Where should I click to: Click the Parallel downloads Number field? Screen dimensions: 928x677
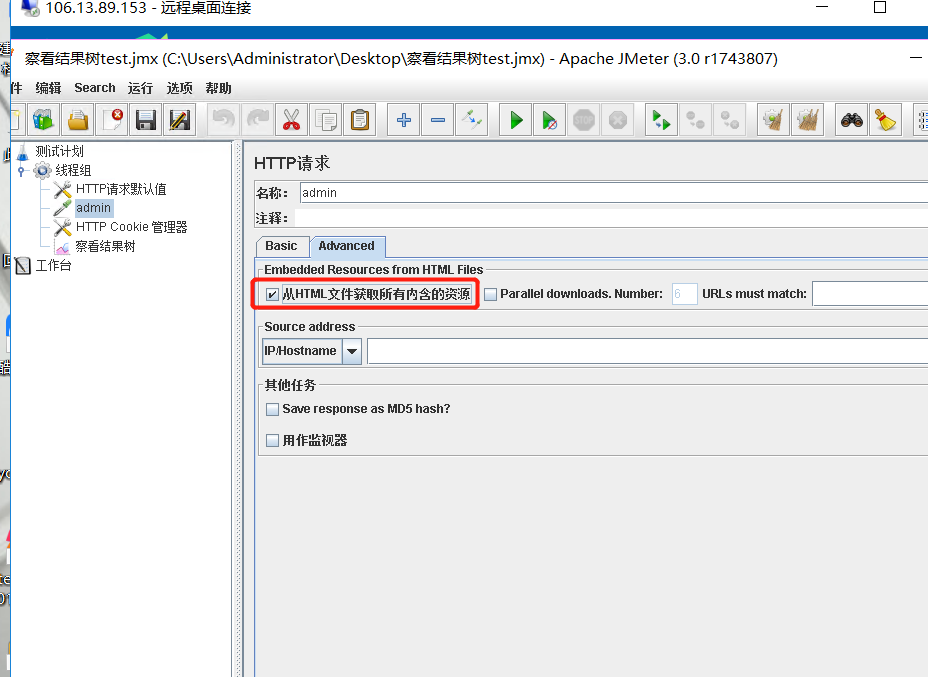[x=684, y=294]
